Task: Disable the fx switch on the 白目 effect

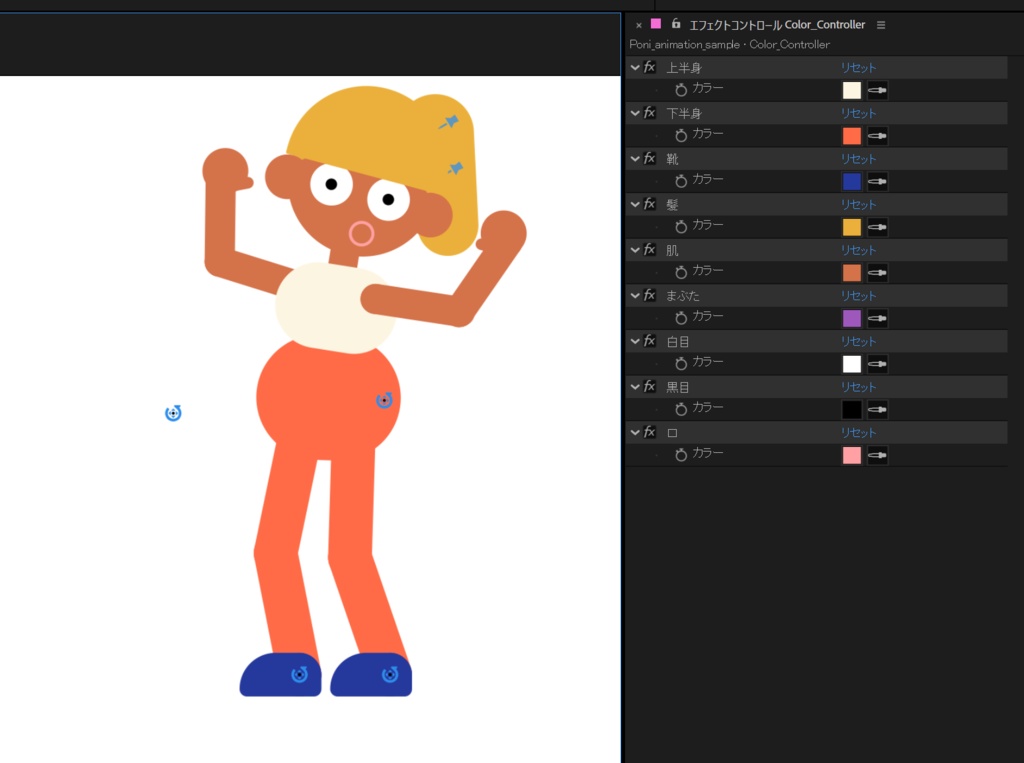Action: pyautogui.click(x=650, y=341)
